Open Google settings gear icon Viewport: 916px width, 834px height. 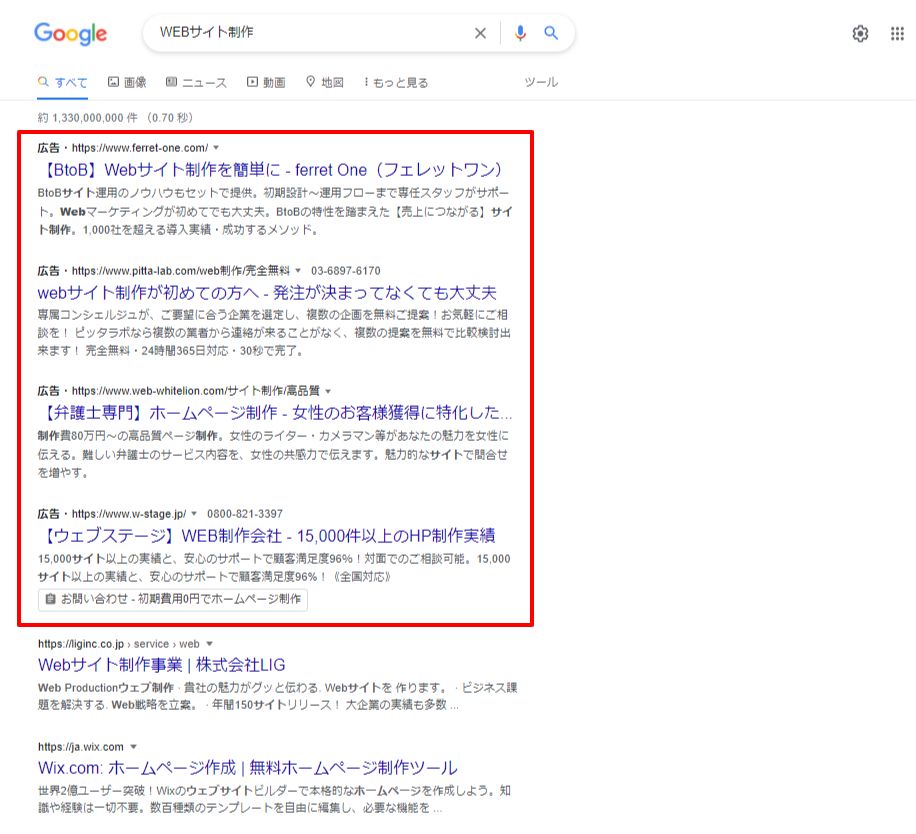(860, 34)
